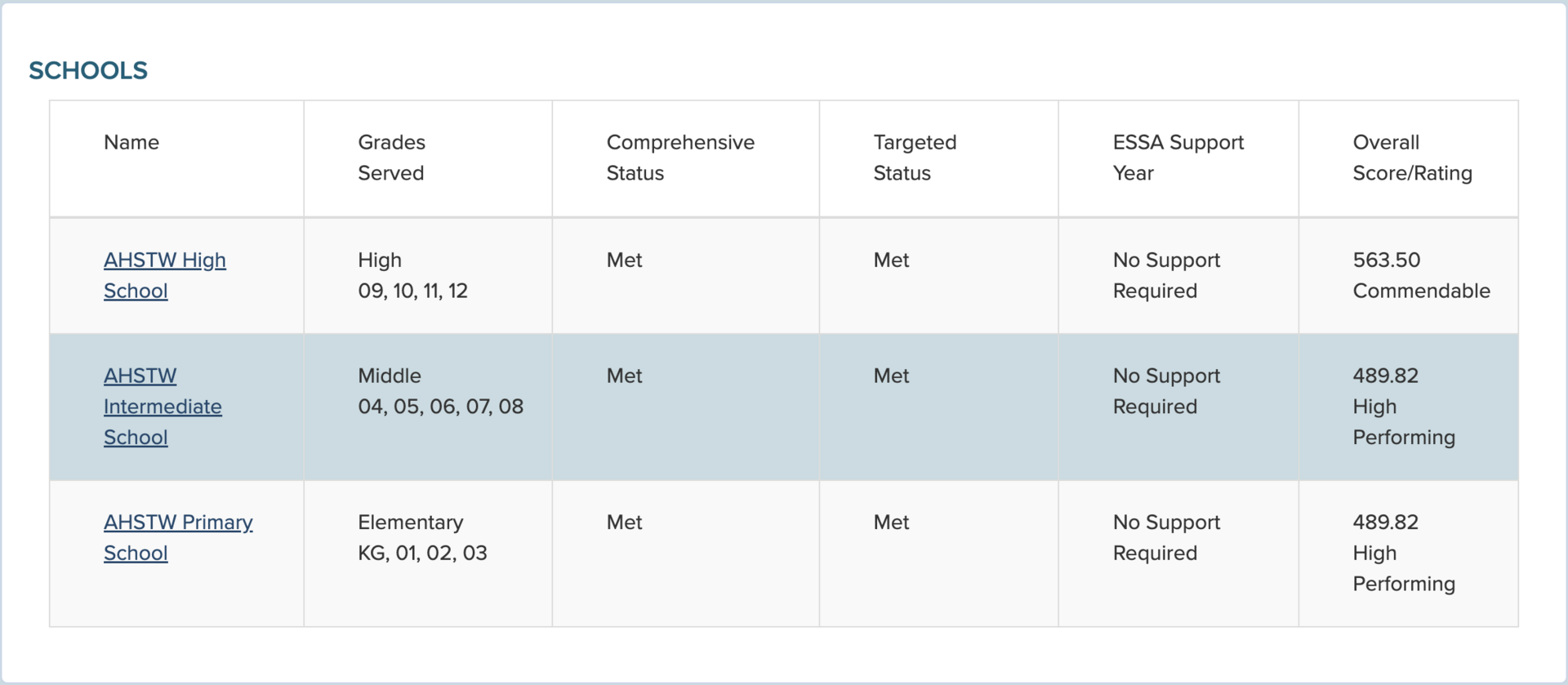Click High School's Comprehensive Status Met cell
The image size is (1568, 685).
tap(624, 260)
